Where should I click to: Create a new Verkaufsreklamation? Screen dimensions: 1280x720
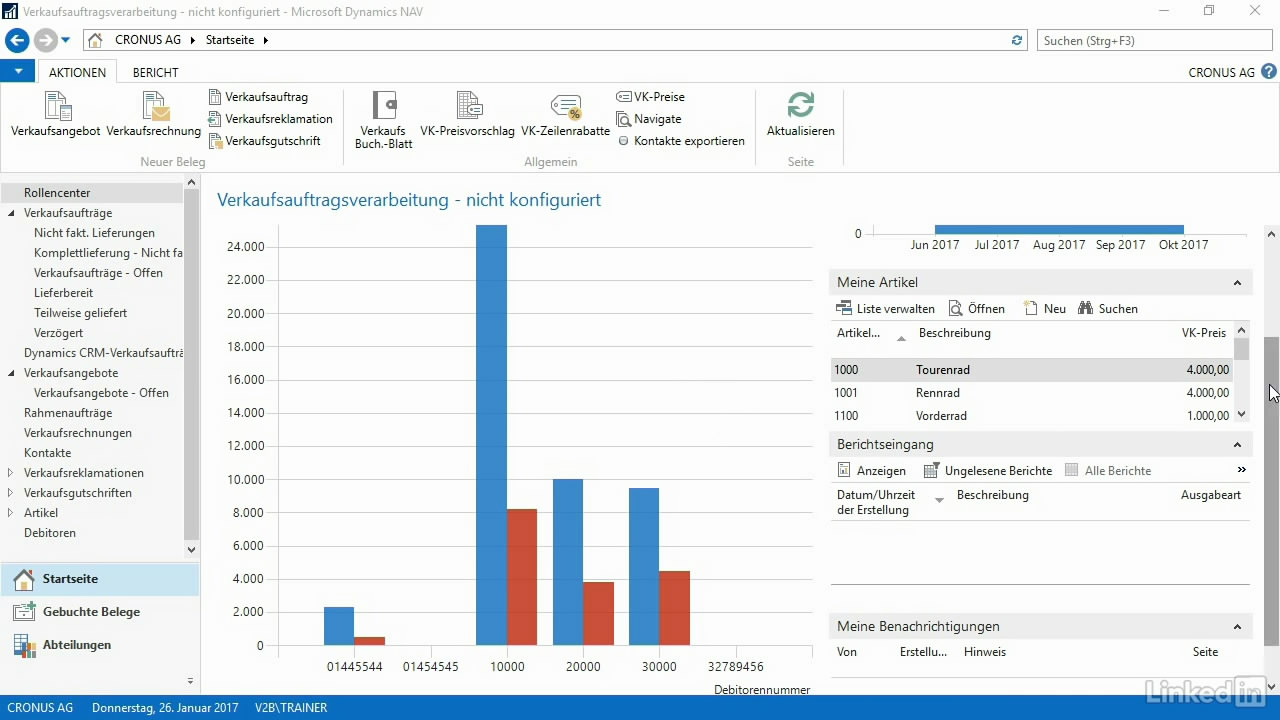(x=270, y=119)
